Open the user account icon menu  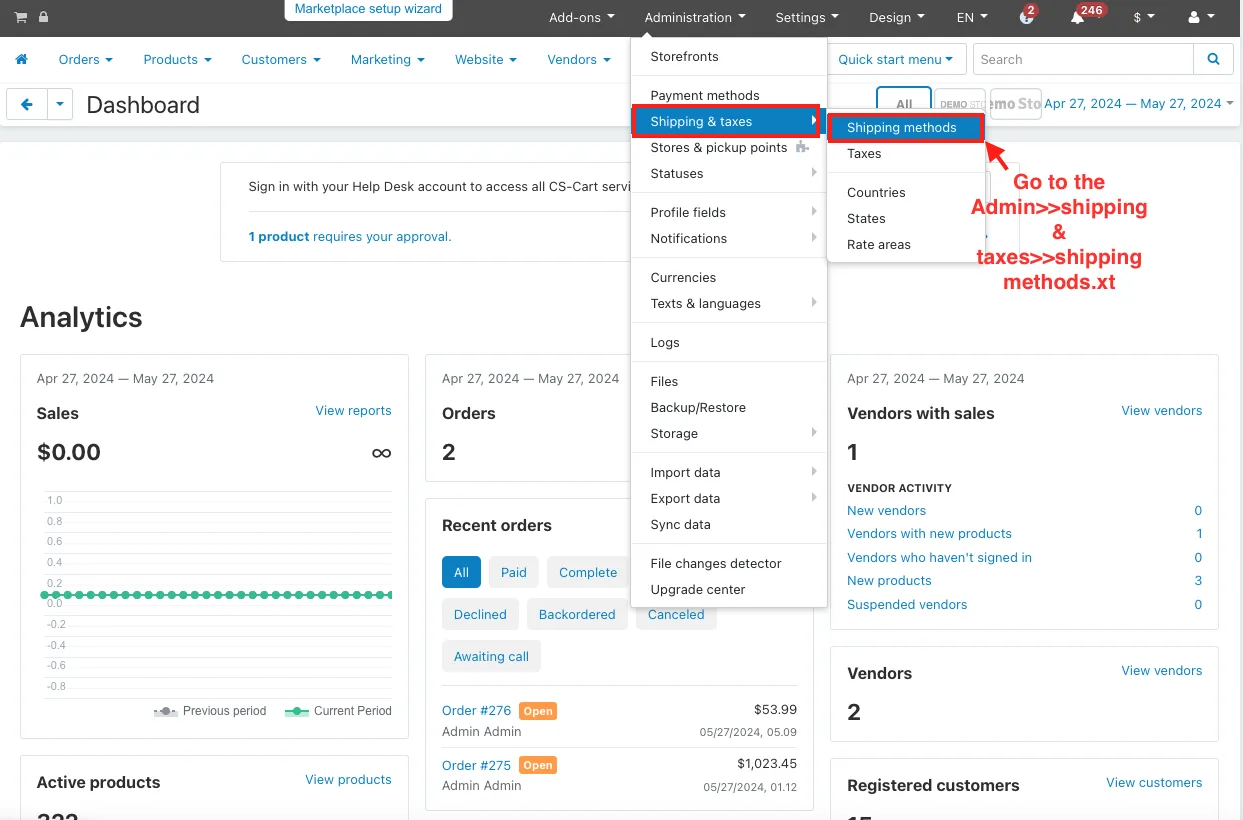(x=1201, y=17)
